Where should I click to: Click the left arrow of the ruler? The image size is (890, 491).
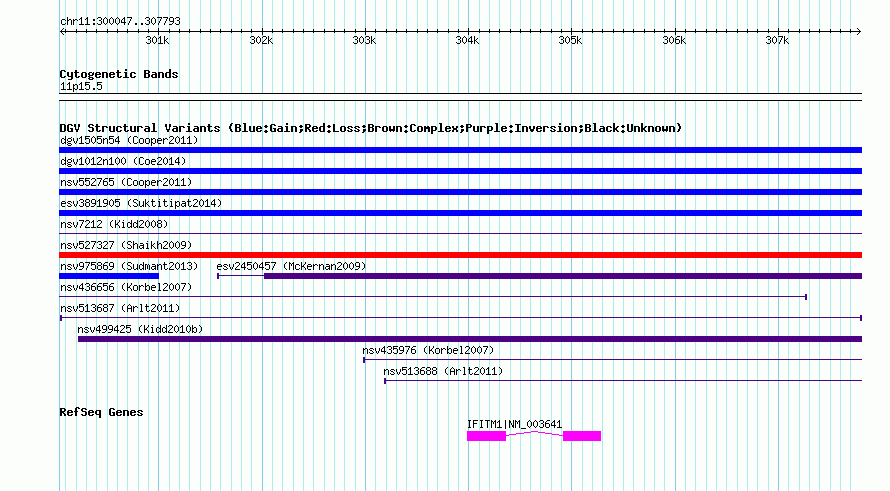pos(62,32)
